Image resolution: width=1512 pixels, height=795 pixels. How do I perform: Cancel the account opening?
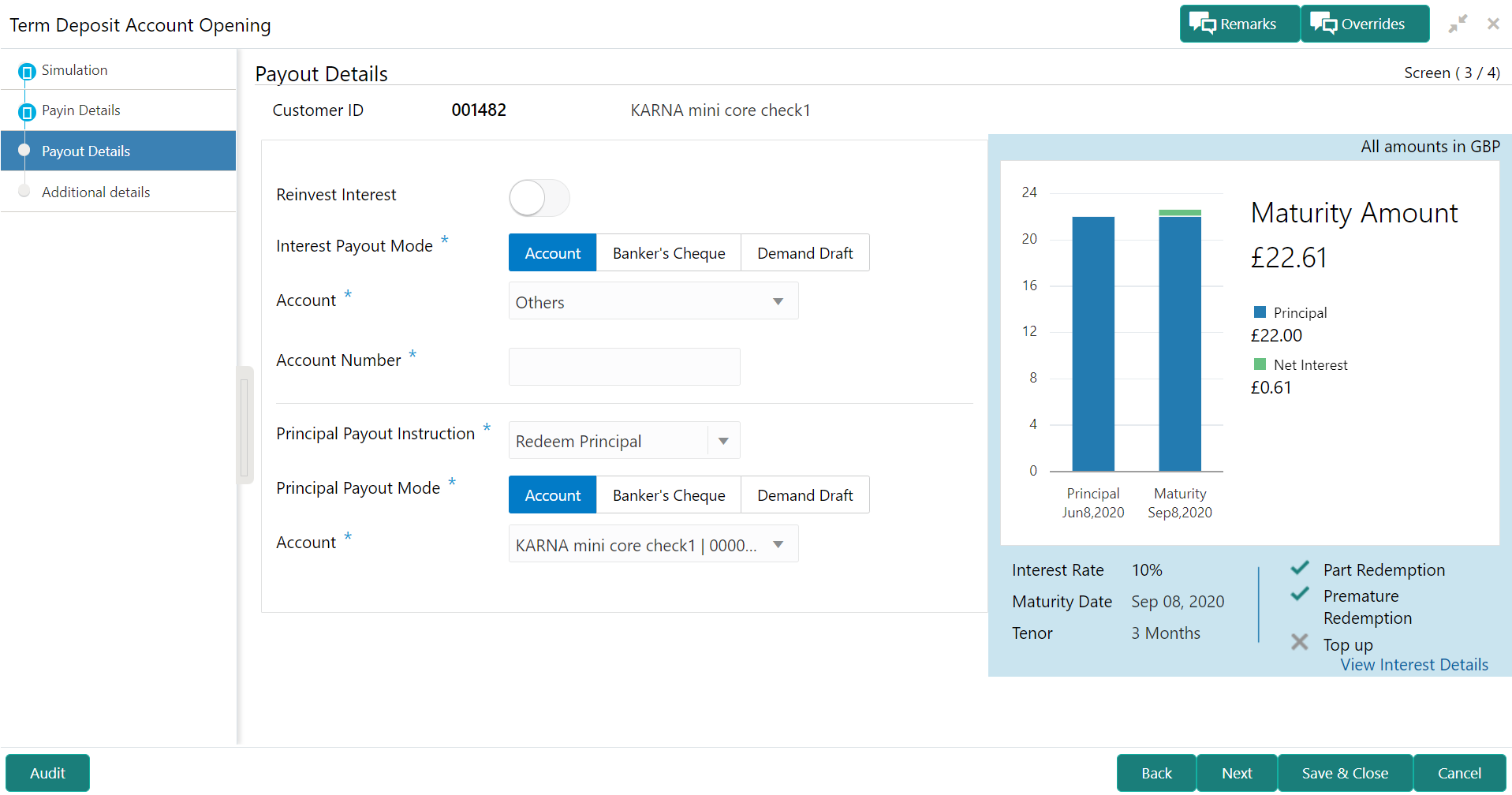tap(1459, 773)
